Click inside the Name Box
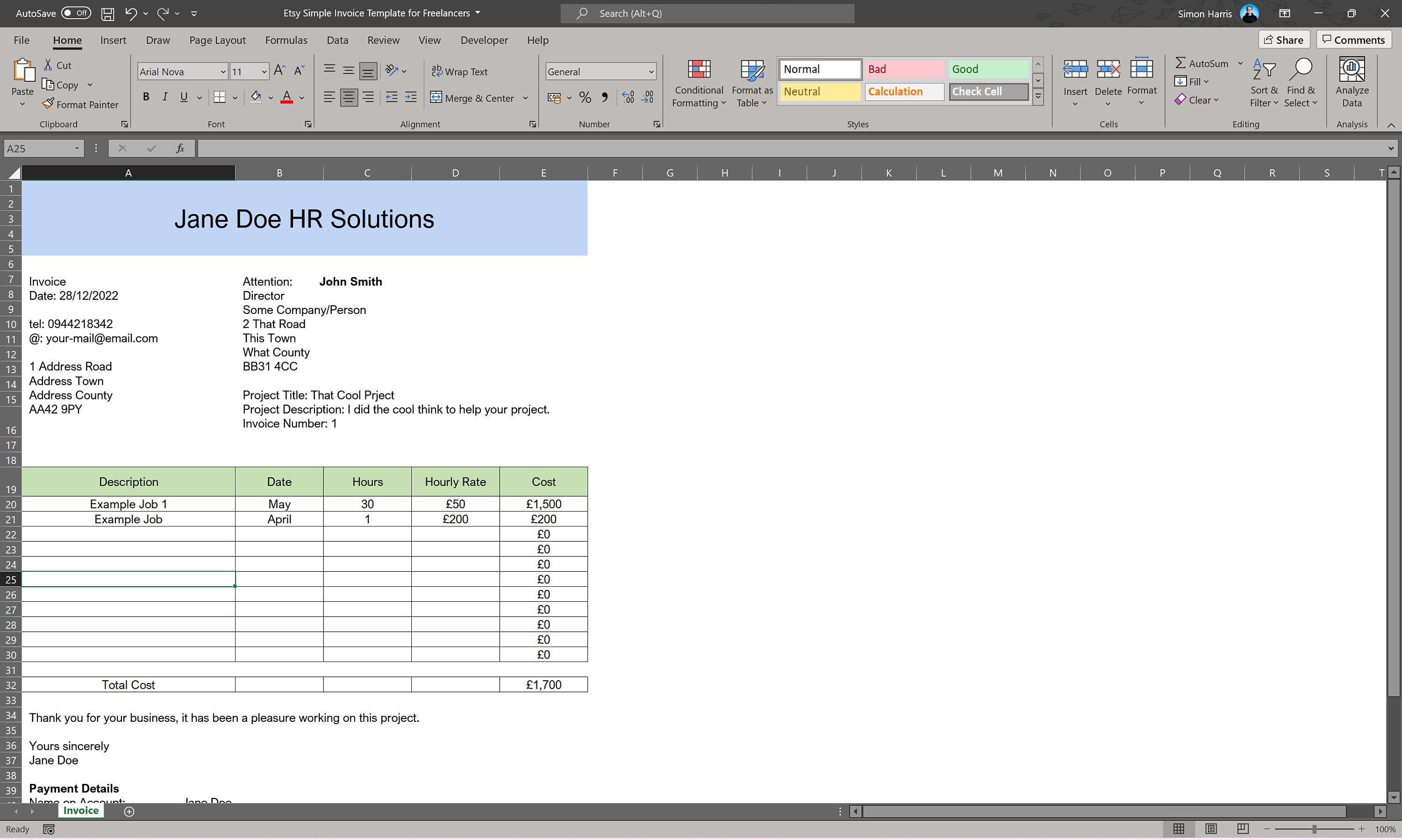 click(x=37, y=148)
